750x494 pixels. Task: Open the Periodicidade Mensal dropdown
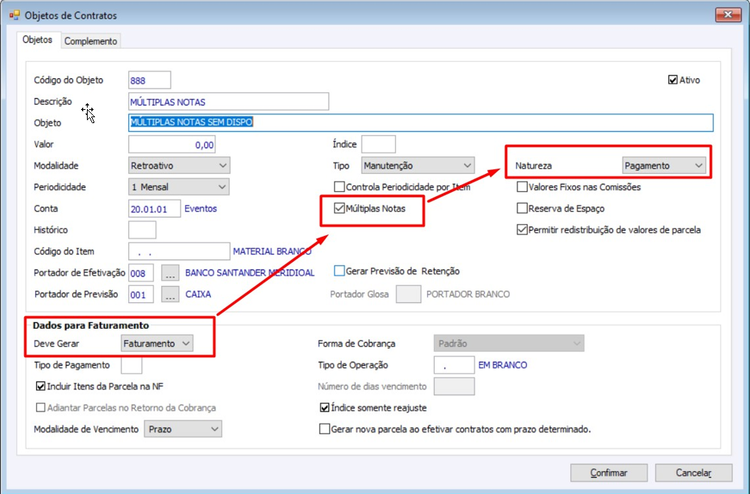pos(179,187)
